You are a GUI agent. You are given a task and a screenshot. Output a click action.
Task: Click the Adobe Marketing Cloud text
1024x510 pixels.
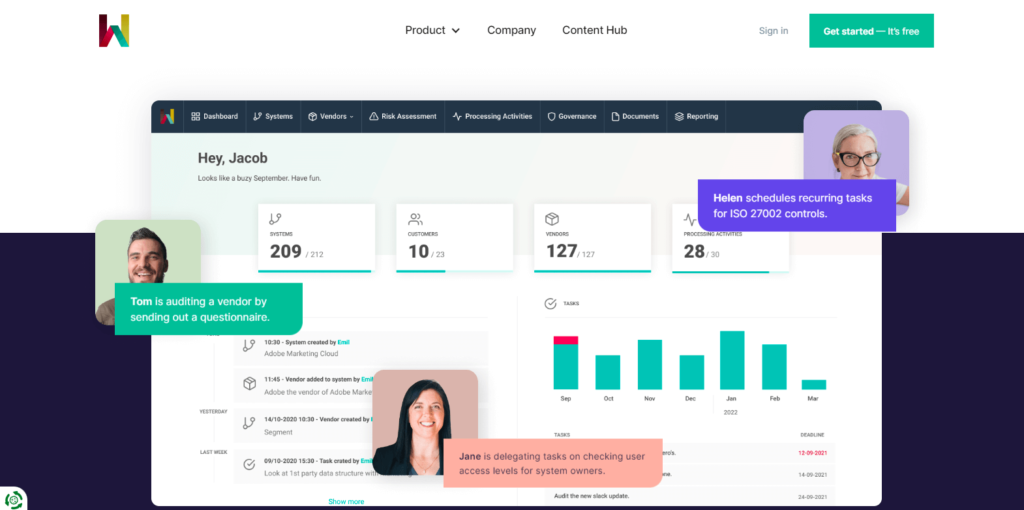pos(301,354)
